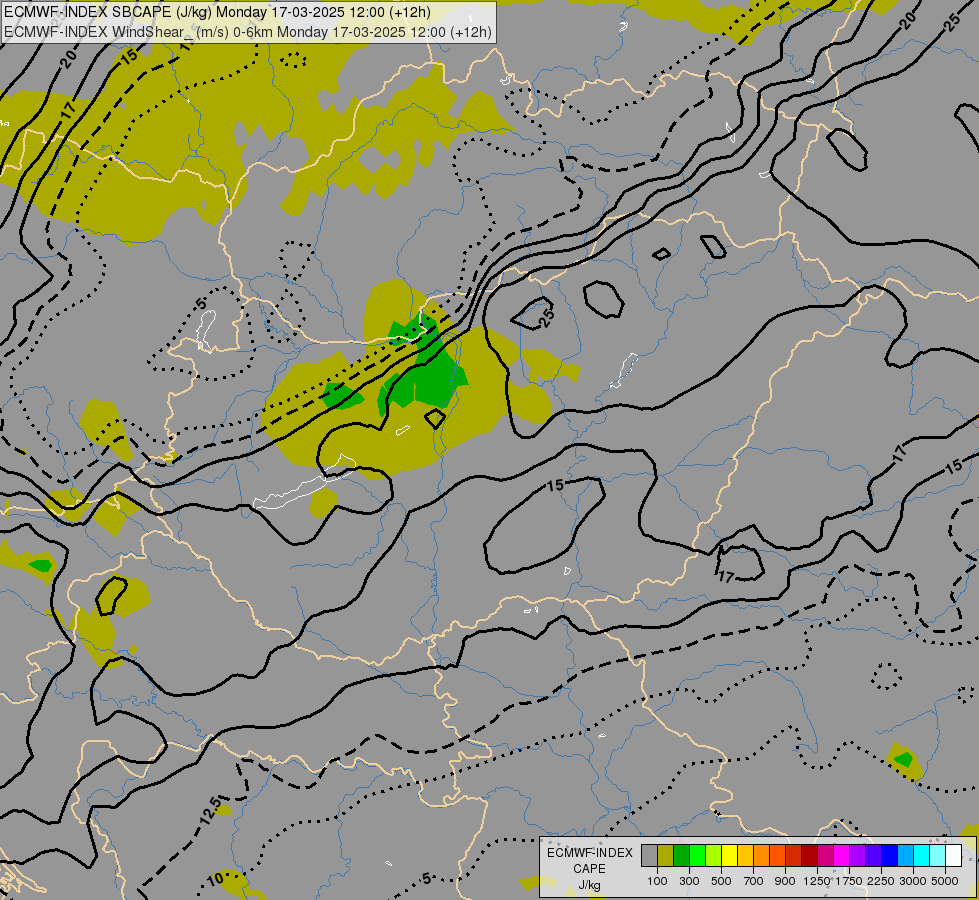Click the olive swatch in the CAPE legend
The image size is (979, 900).
click(x=666, y=855)
